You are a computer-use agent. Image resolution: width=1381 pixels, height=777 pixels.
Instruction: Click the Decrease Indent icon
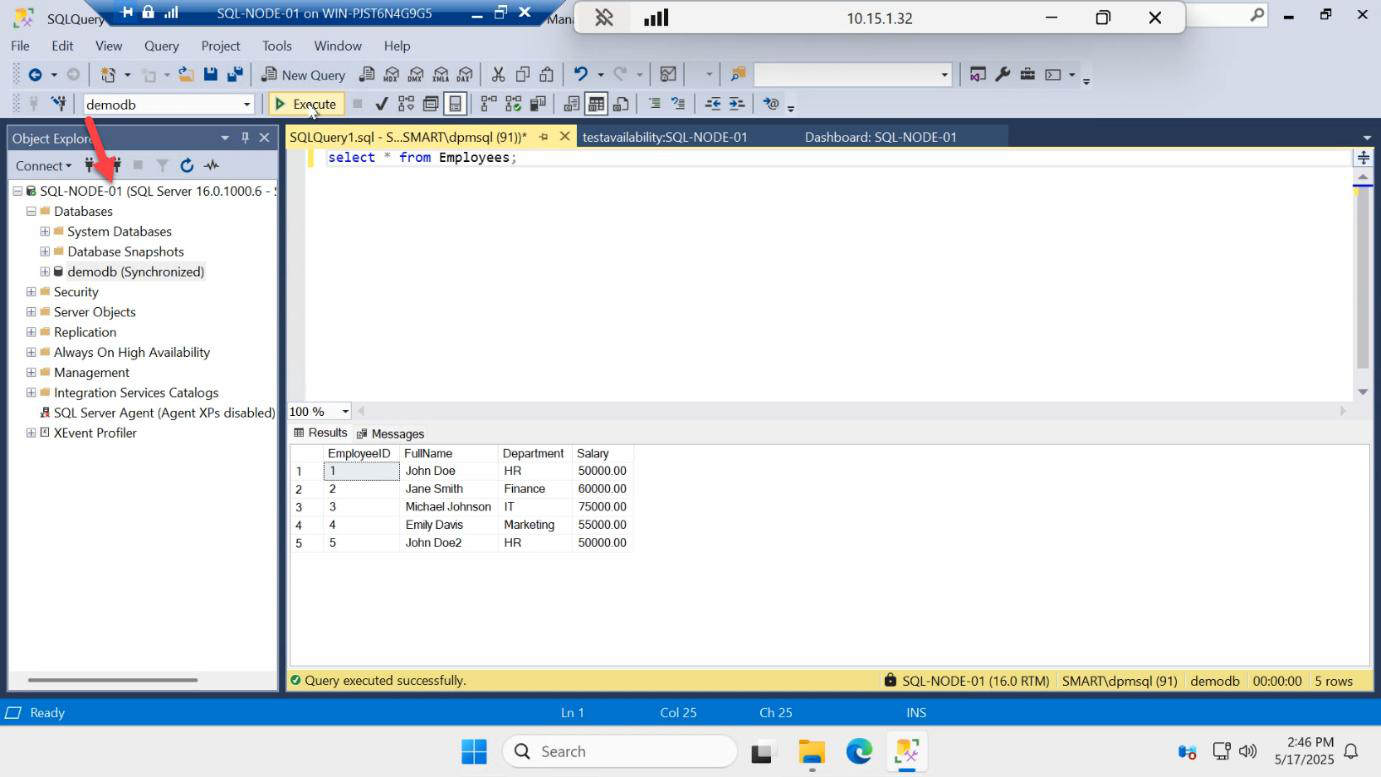coord(712,104)
